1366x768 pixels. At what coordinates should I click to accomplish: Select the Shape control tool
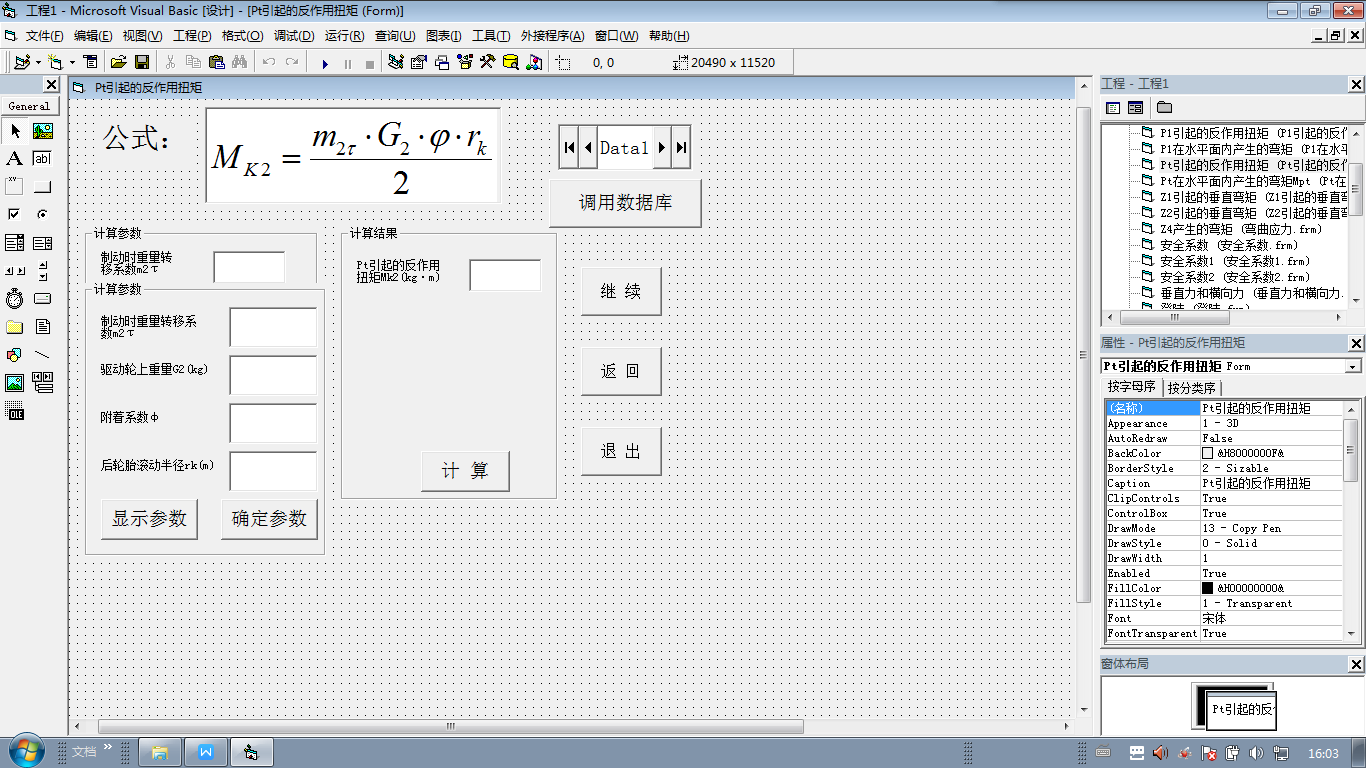coord(15,355)
